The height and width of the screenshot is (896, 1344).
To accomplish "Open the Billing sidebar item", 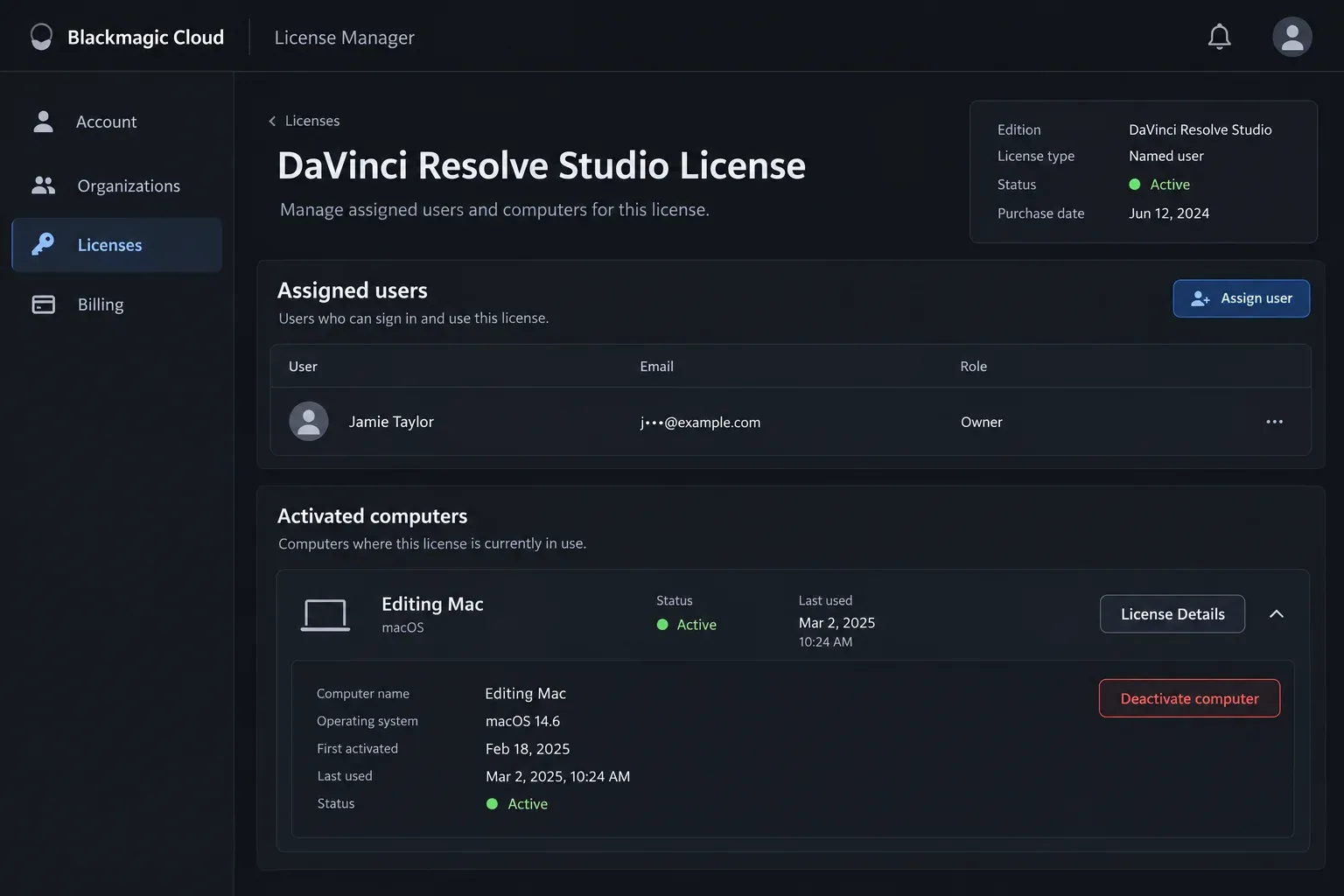I will [x=116, y=304].
